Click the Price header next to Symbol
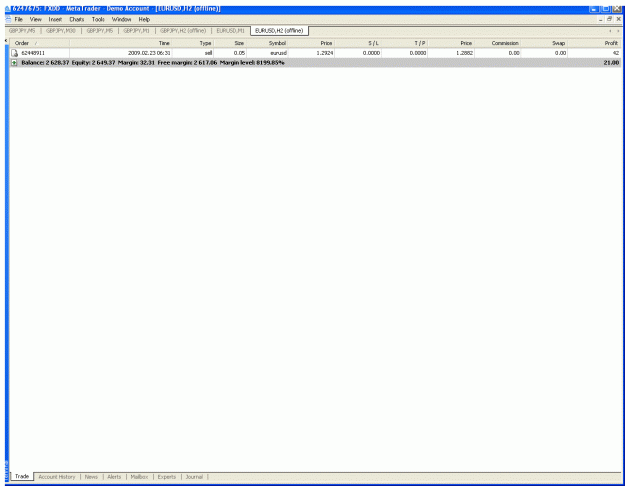The height and width of the screenshot is (486, 625). (x=311, y=43)
